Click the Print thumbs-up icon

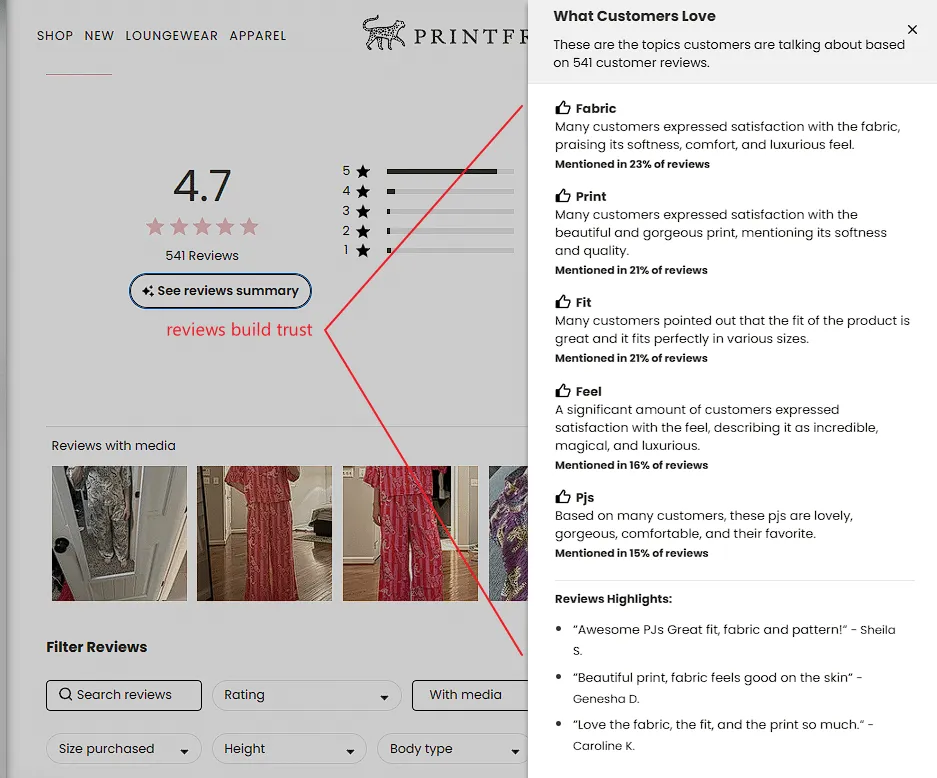pyautogui.click(x=563, y=196)
